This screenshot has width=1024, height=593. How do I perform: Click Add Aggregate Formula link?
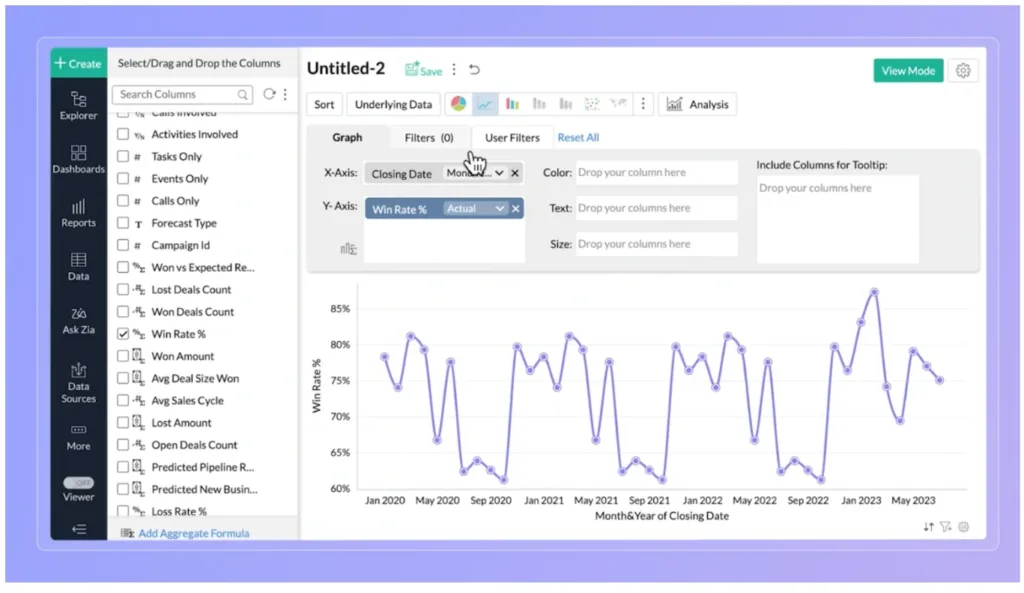192,533
